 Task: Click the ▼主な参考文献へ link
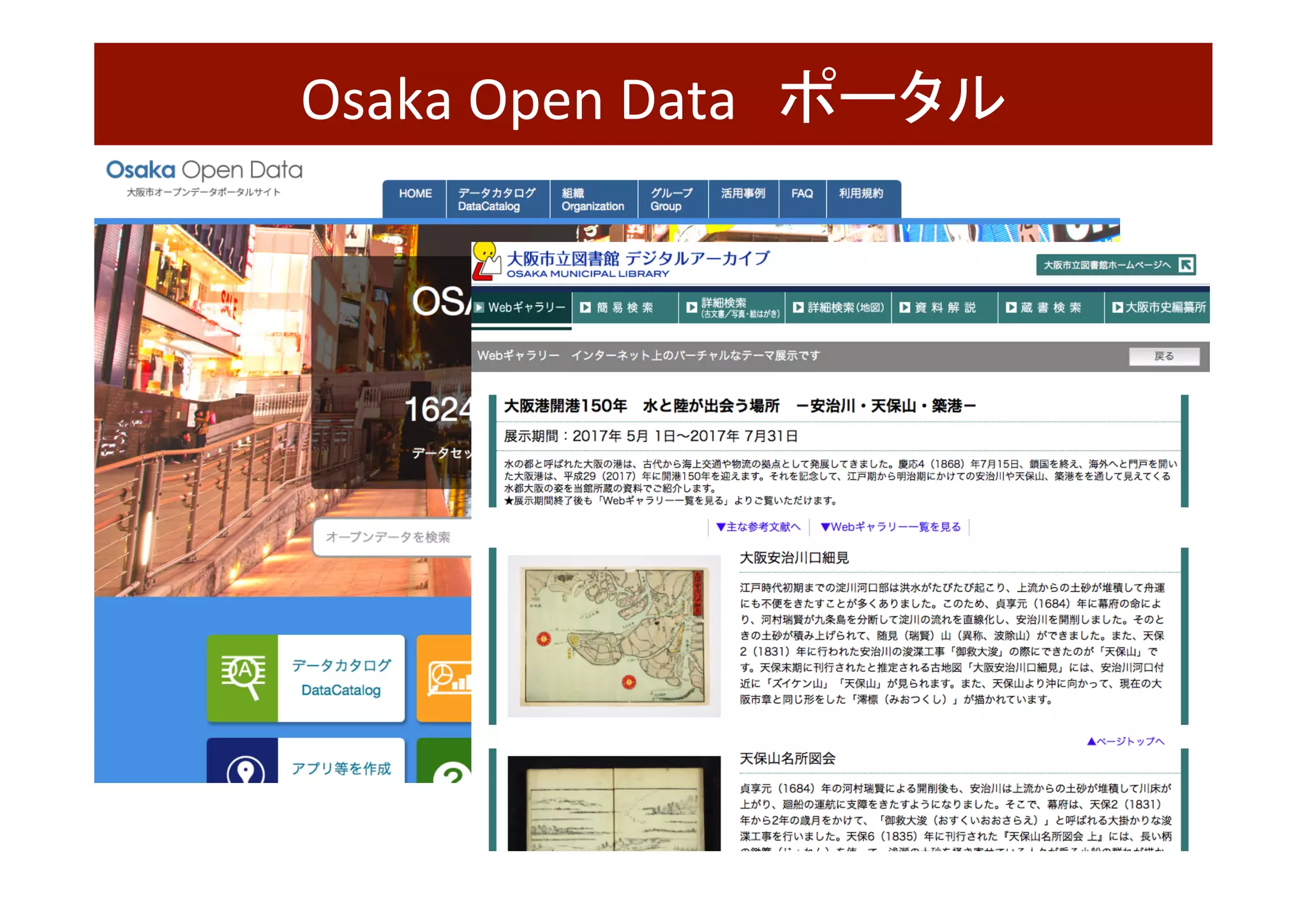(x=758, y=527)
